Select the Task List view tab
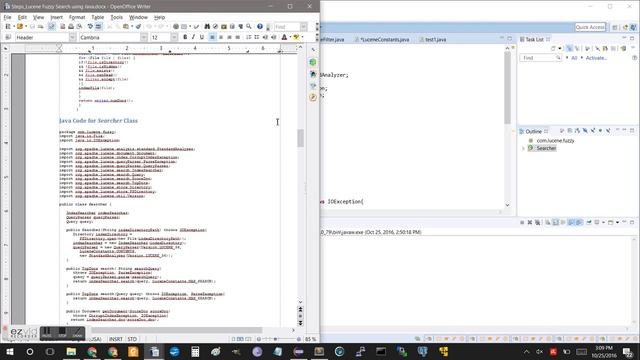The height and width of the screenshot is (360, 640). coord(534,39)
